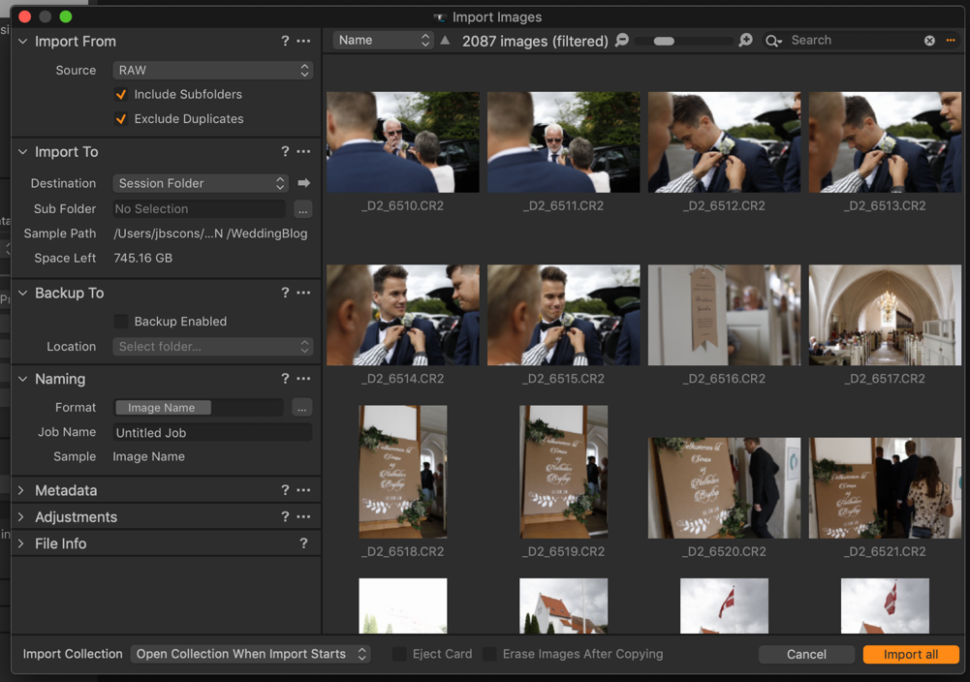Uncheck Include Subfolders

click(x=121, y=94)
